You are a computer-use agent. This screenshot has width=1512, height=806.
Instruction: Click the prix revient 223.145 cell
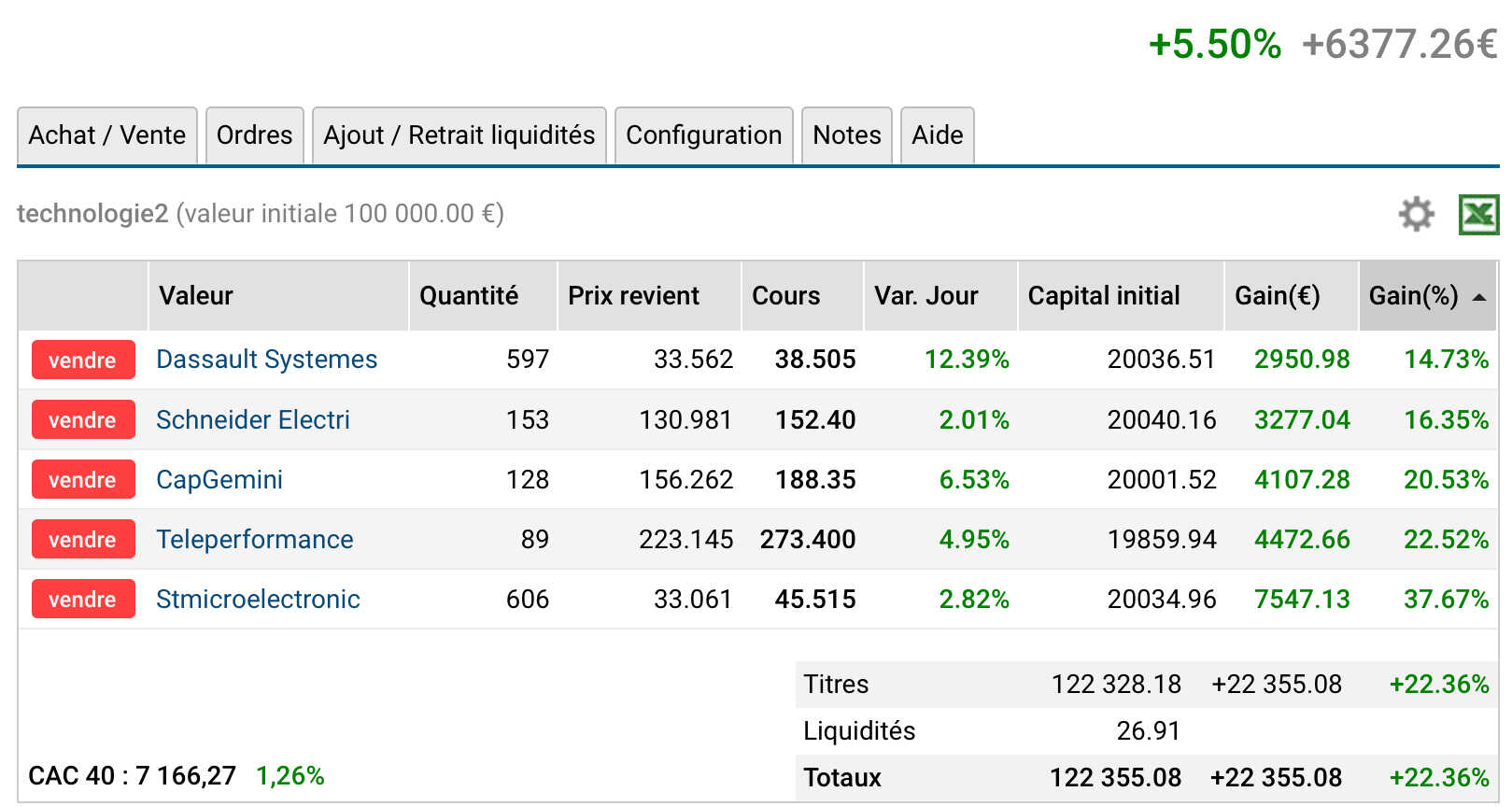point(685,539)
